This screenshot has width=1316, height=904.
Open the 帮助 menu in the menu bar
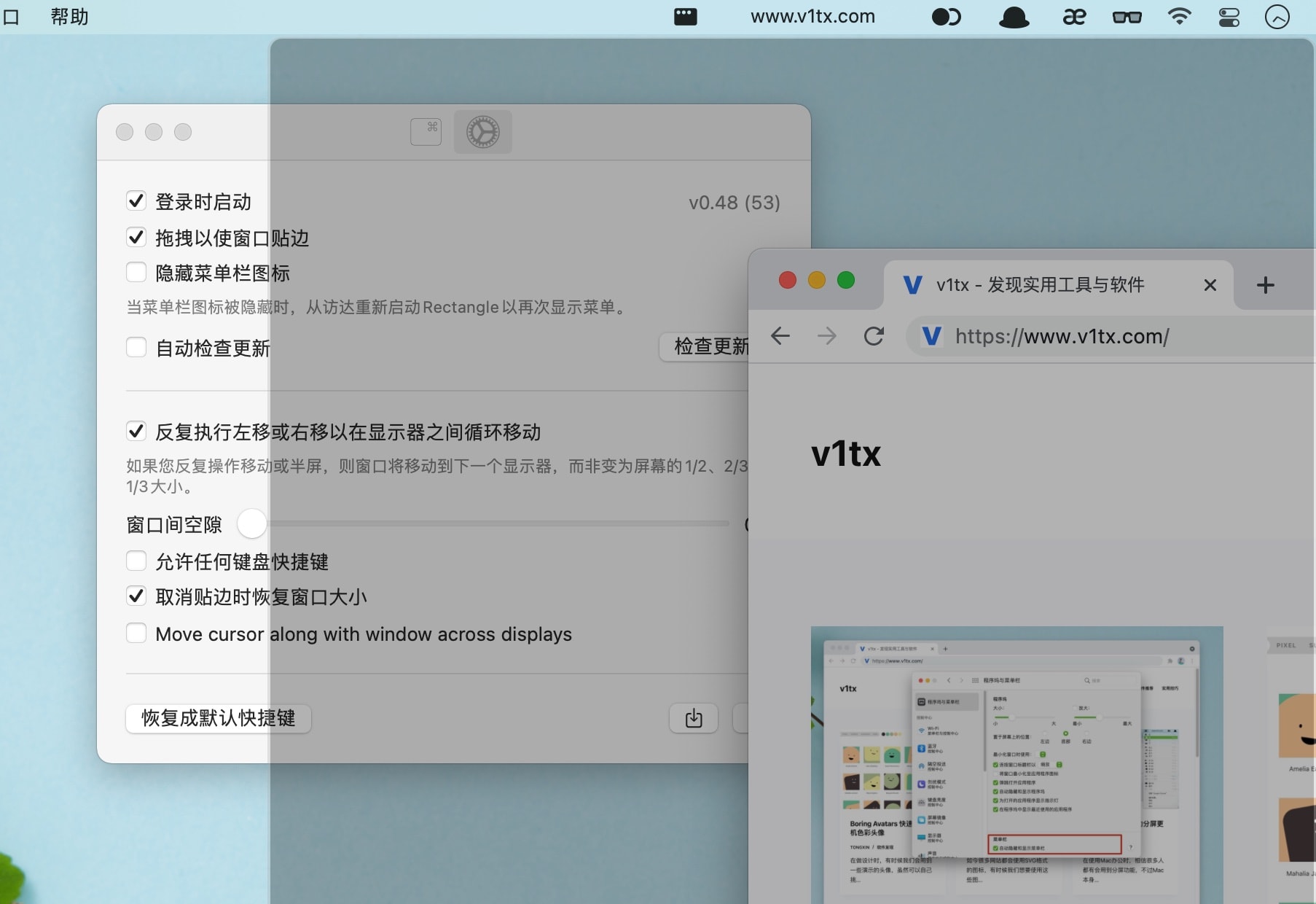(x=69, y=17)
